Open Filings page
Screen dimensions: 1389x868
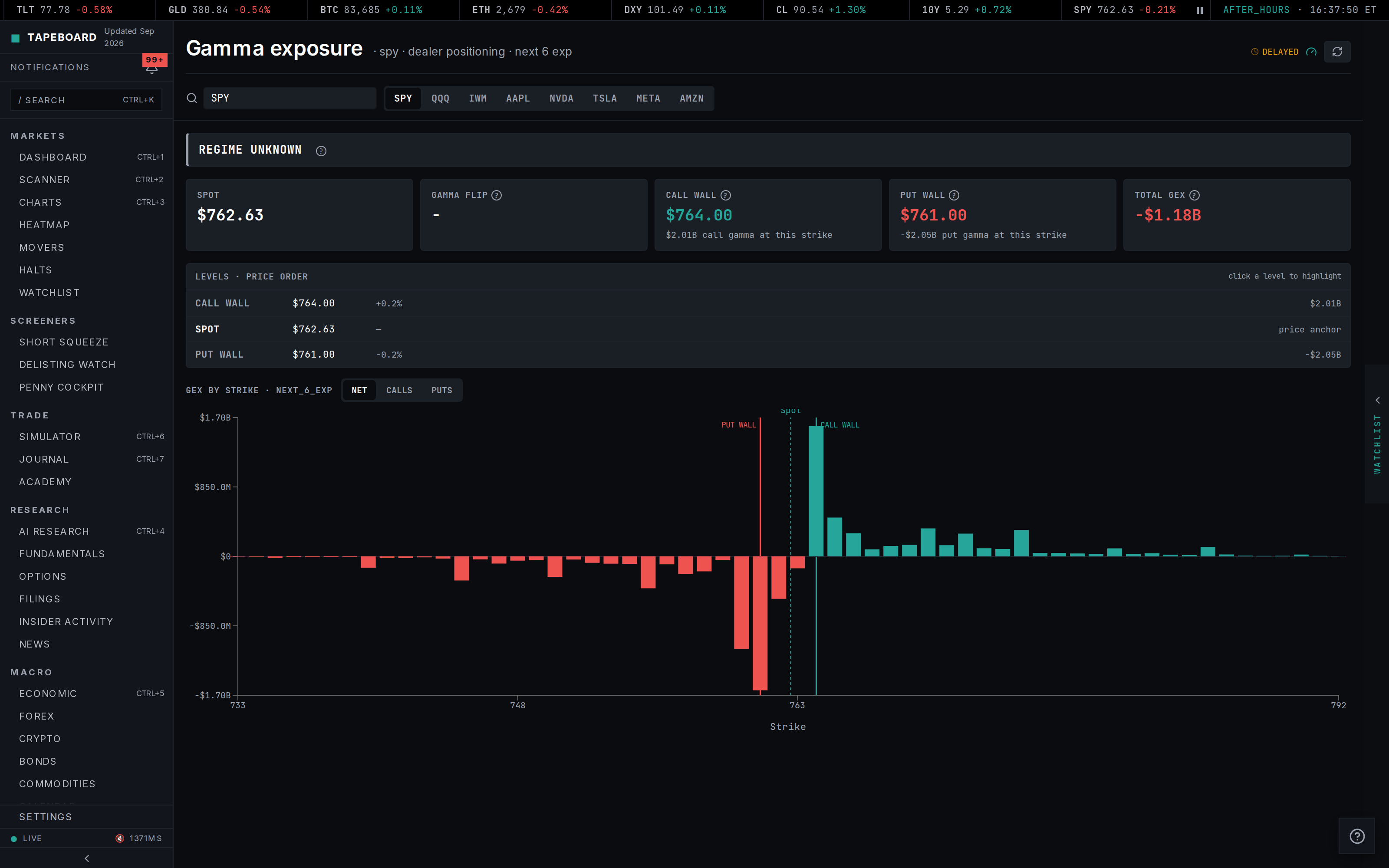click(87, 599)
